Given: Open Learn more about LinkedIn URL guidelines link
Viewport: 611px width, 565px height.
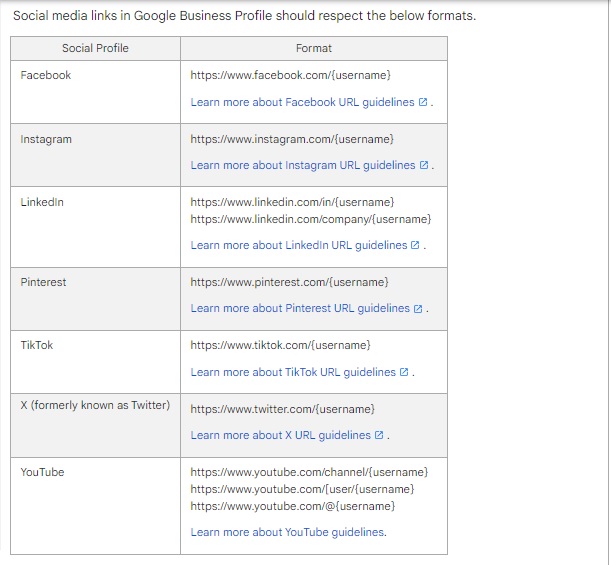Looking at the screenshot, I should tap(299, 245).
